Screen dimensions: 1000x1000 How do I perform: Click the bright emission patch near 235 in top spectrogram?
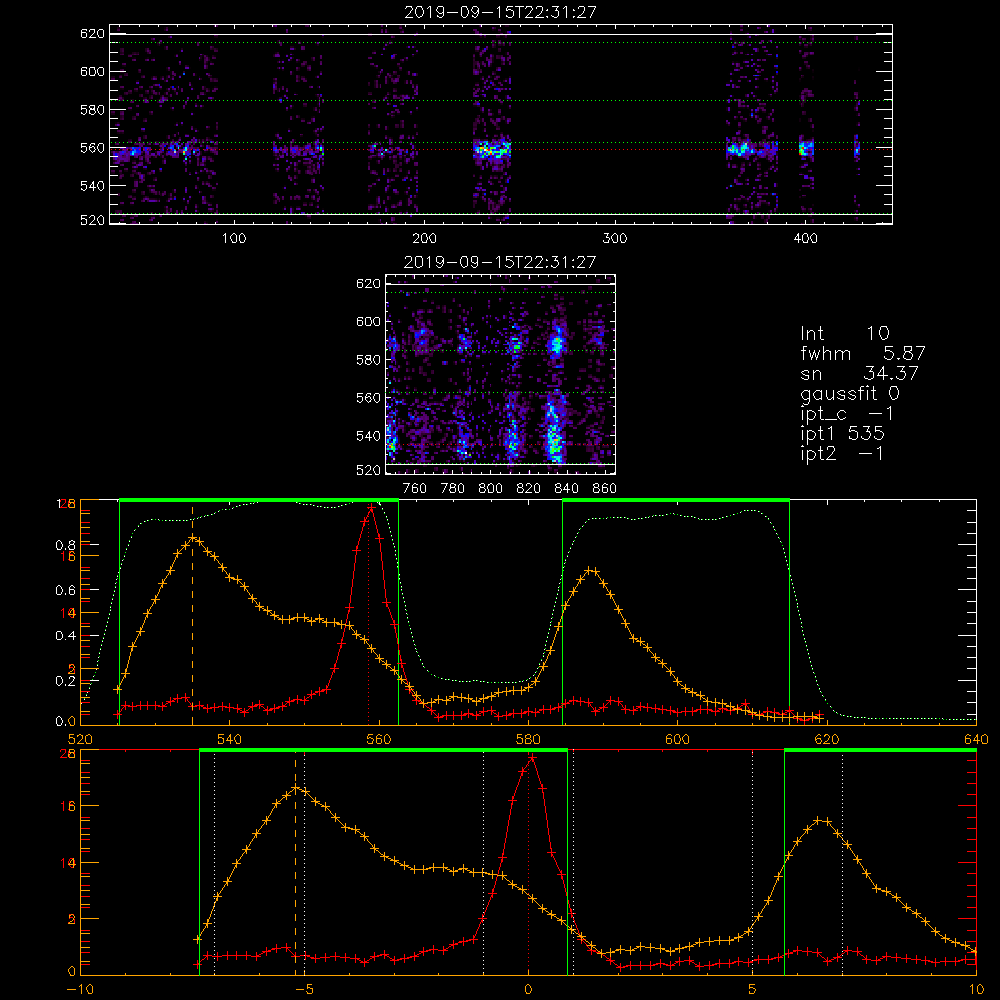point(492,150)
